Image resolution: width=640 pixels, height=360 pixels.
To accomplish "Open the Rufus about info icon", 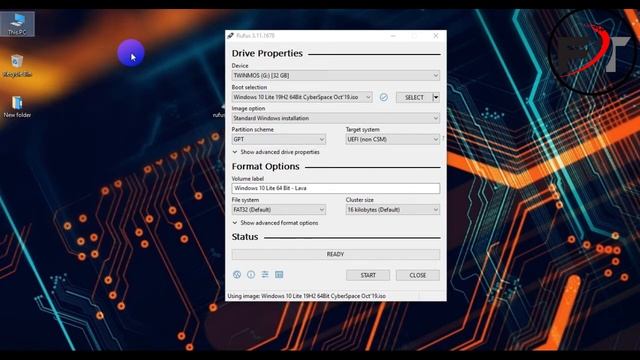I will coord(251,275).
